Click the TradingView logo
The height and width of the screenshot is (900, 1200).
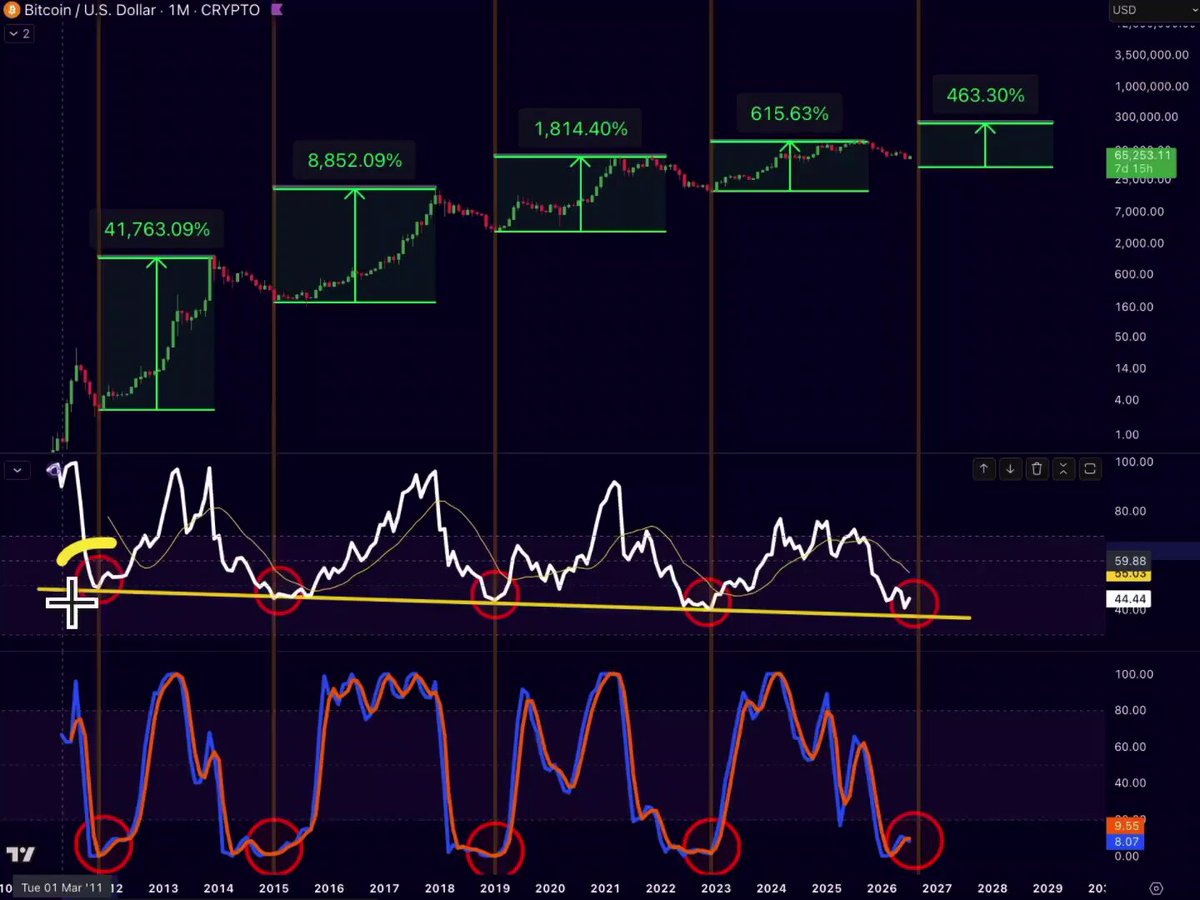click(x=19, y=855)
